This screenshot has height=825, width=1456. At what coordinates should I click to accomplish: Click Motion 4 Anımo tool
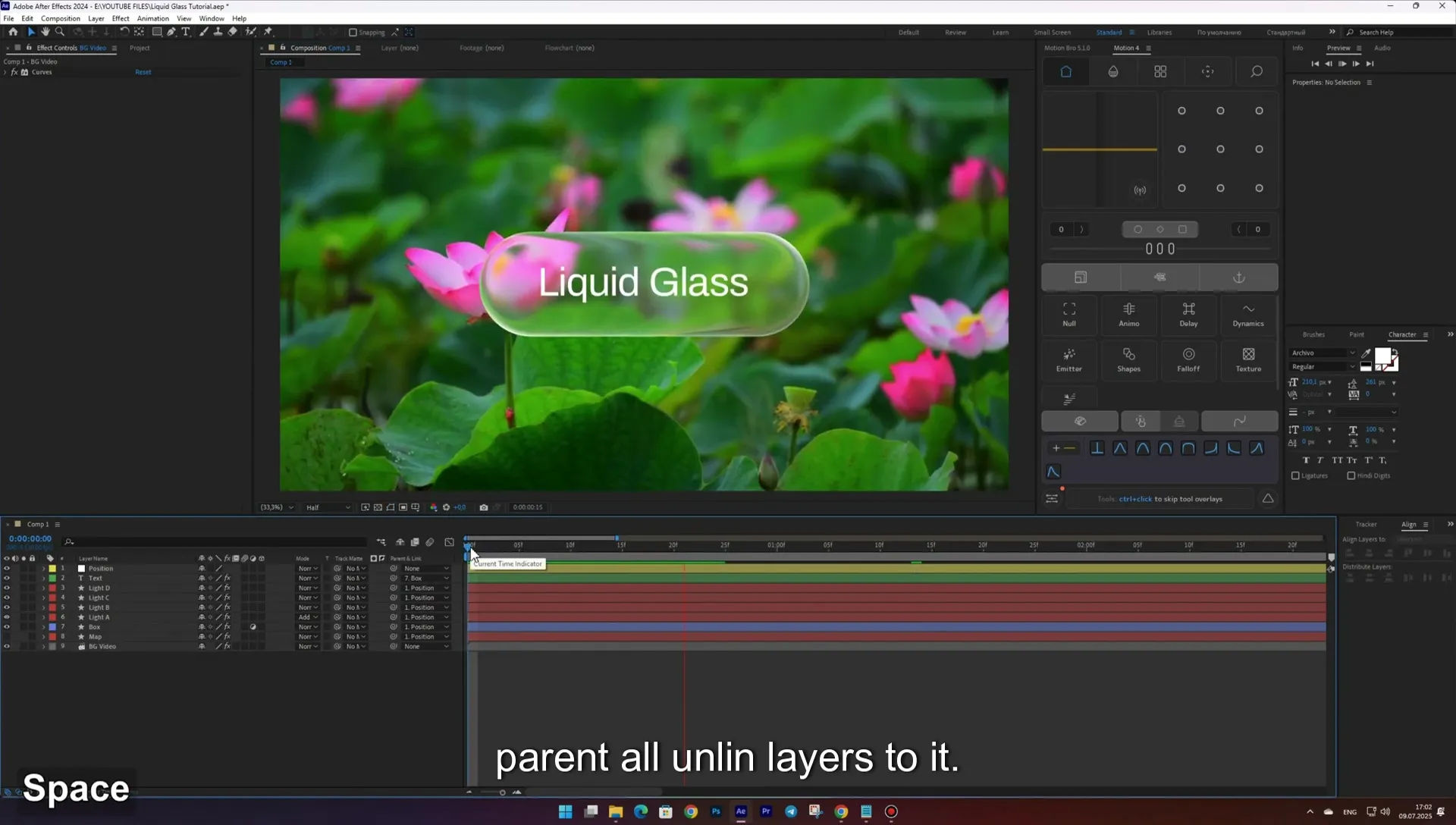pyautogui.click(x=1129, y=314)
